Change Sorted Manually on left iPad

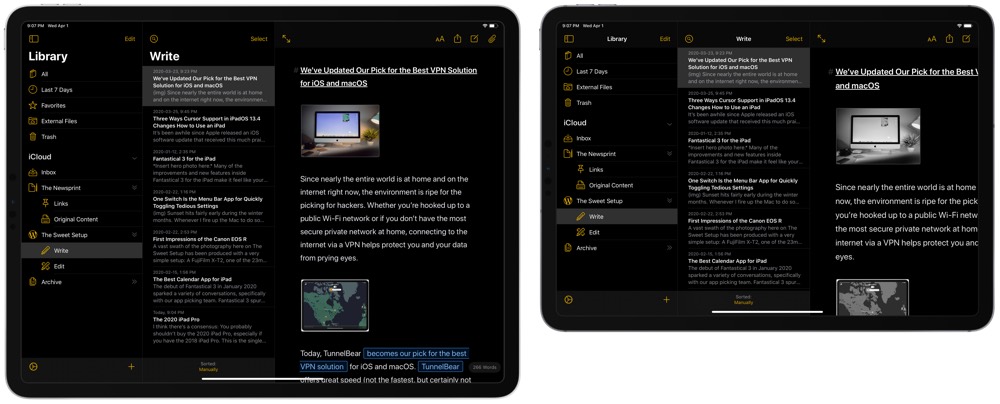209,367
